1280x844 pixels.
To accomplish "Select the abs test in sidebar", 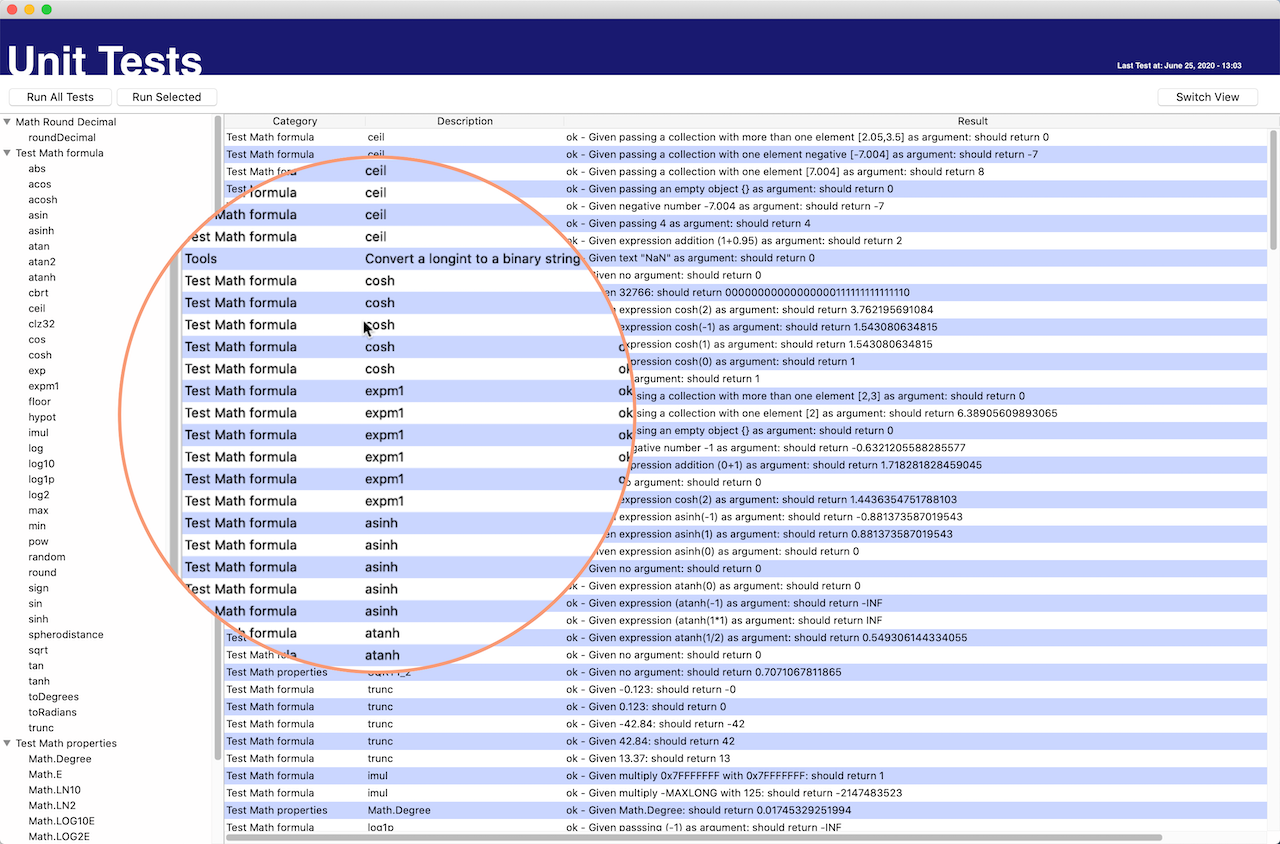I will [x=37, y=169].
